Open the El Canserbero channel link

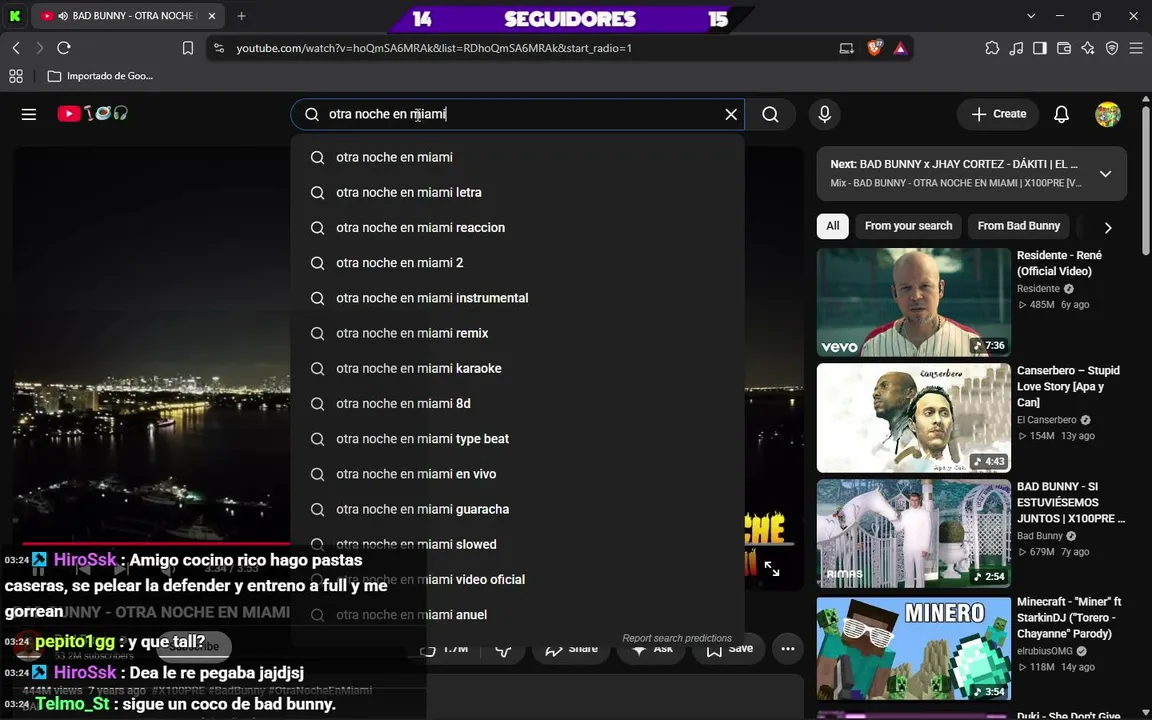(1047, 420)
